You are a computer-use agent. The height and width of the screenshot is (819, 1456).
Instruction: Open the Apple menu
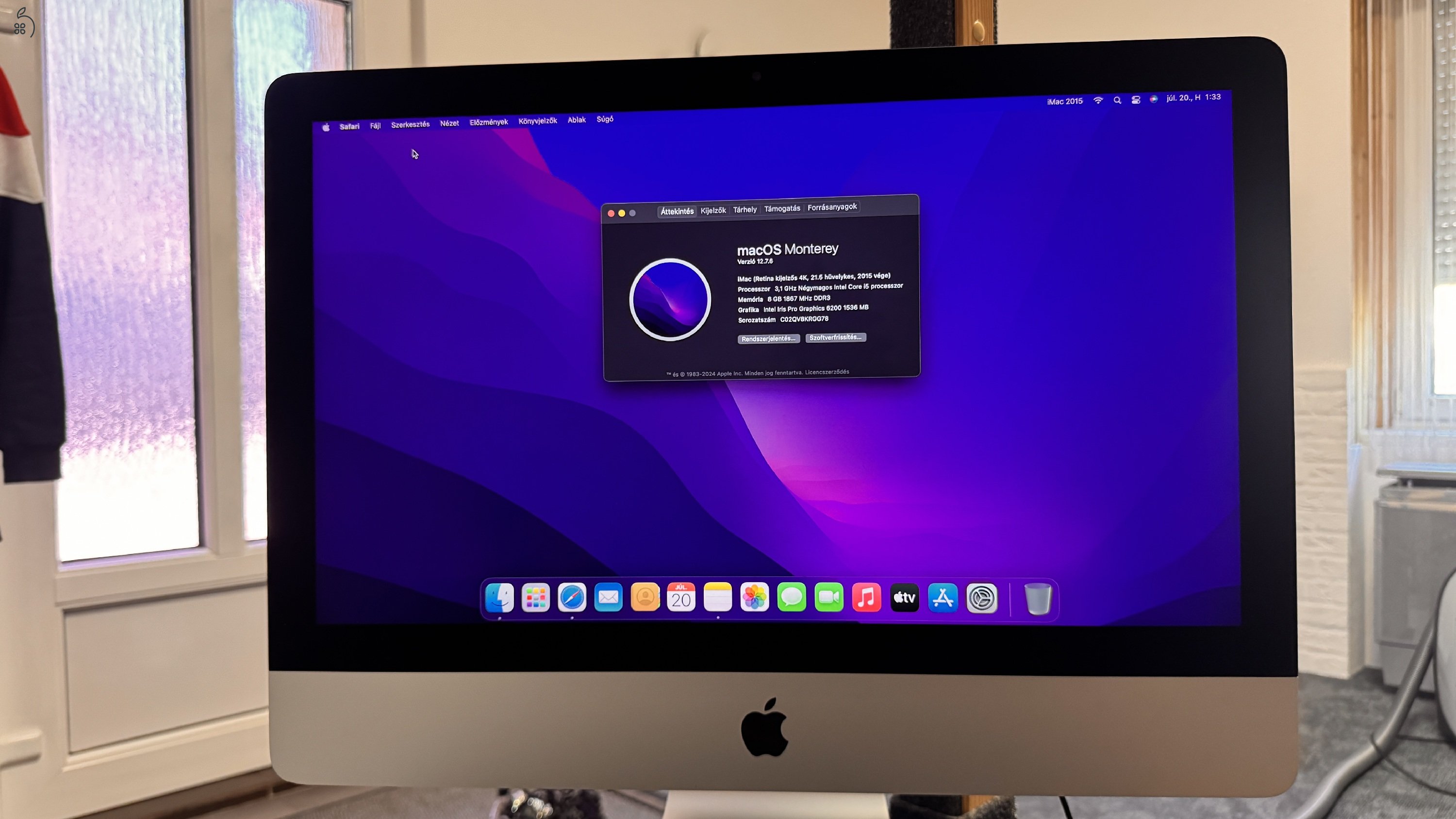(326, 128)
